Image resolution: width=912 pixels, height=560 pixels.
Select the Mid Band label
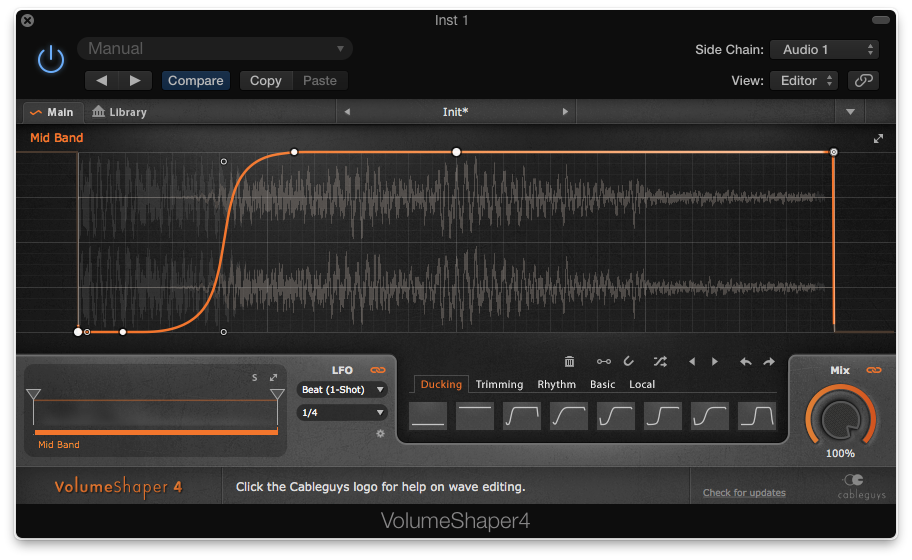(x=56, y=138)
